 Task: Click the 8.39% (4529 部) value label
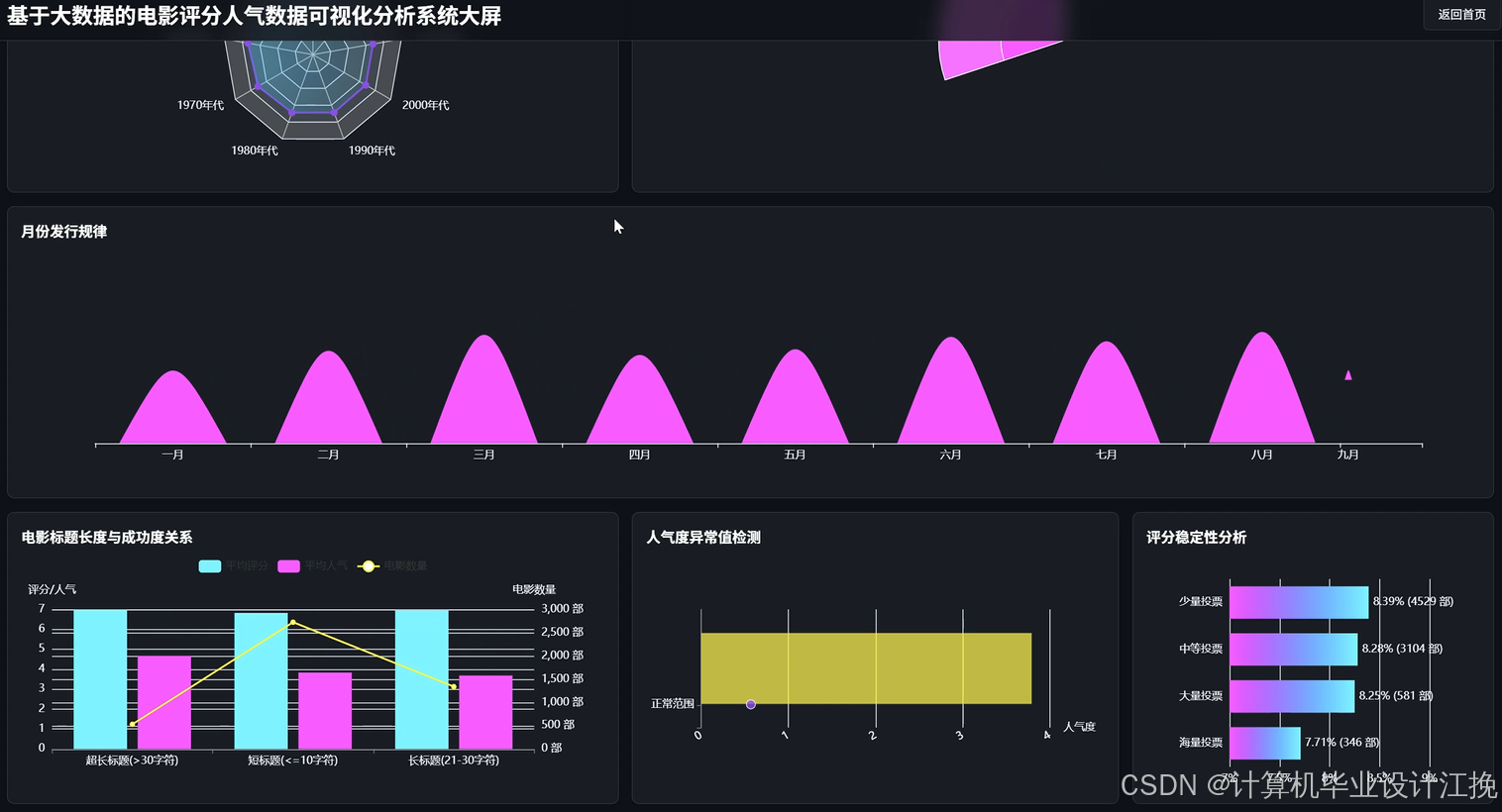tap(1413, 601)
